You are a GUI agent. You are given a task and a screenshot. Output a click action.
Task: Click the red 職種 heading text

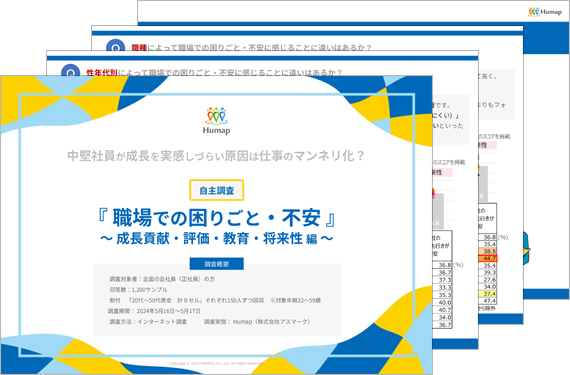tap(139, 48)
